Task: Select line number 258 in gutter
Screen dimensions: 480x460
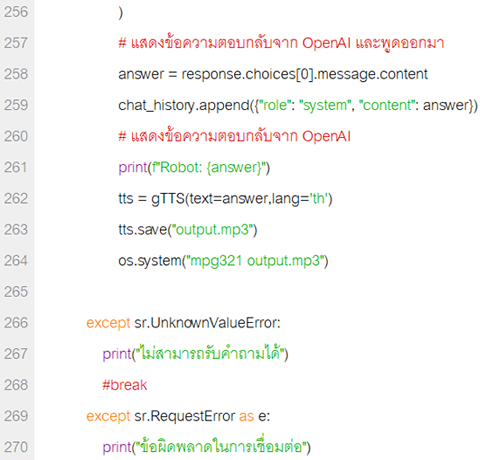Action: tap(16, 74)
